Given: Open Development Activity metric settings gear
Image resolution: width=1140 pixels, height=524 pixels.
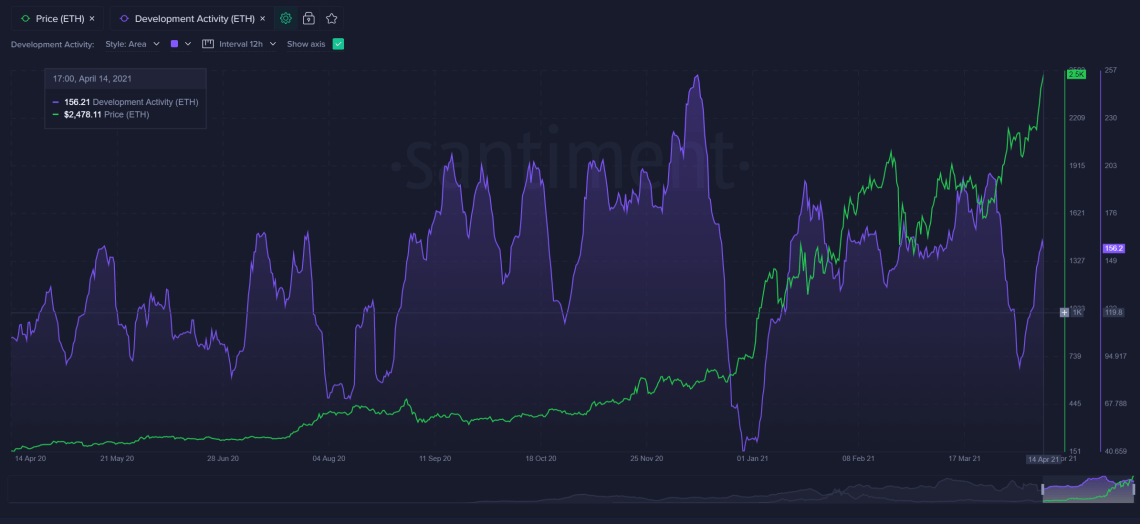Looking at the screenshot, I should click(x=286, y=18).
